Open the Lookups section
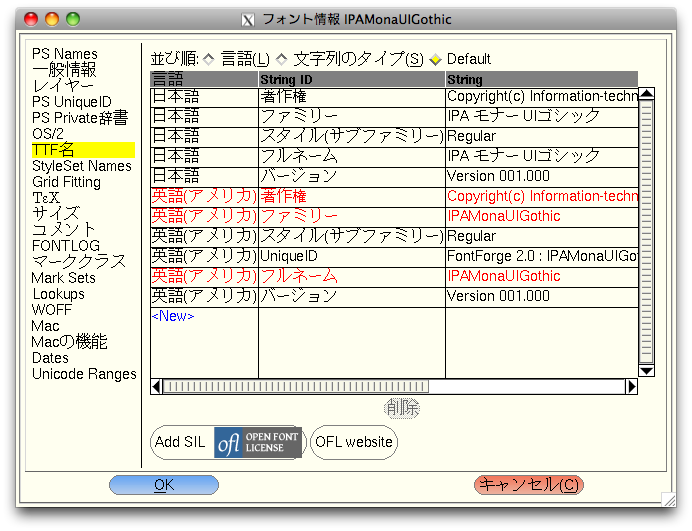 coord(58,294)
